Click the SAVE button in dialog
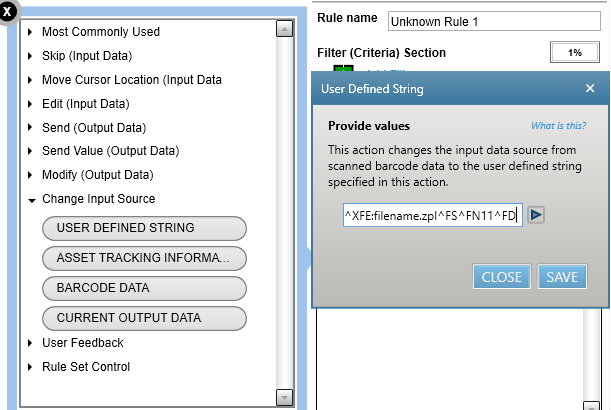 [562, 277]
